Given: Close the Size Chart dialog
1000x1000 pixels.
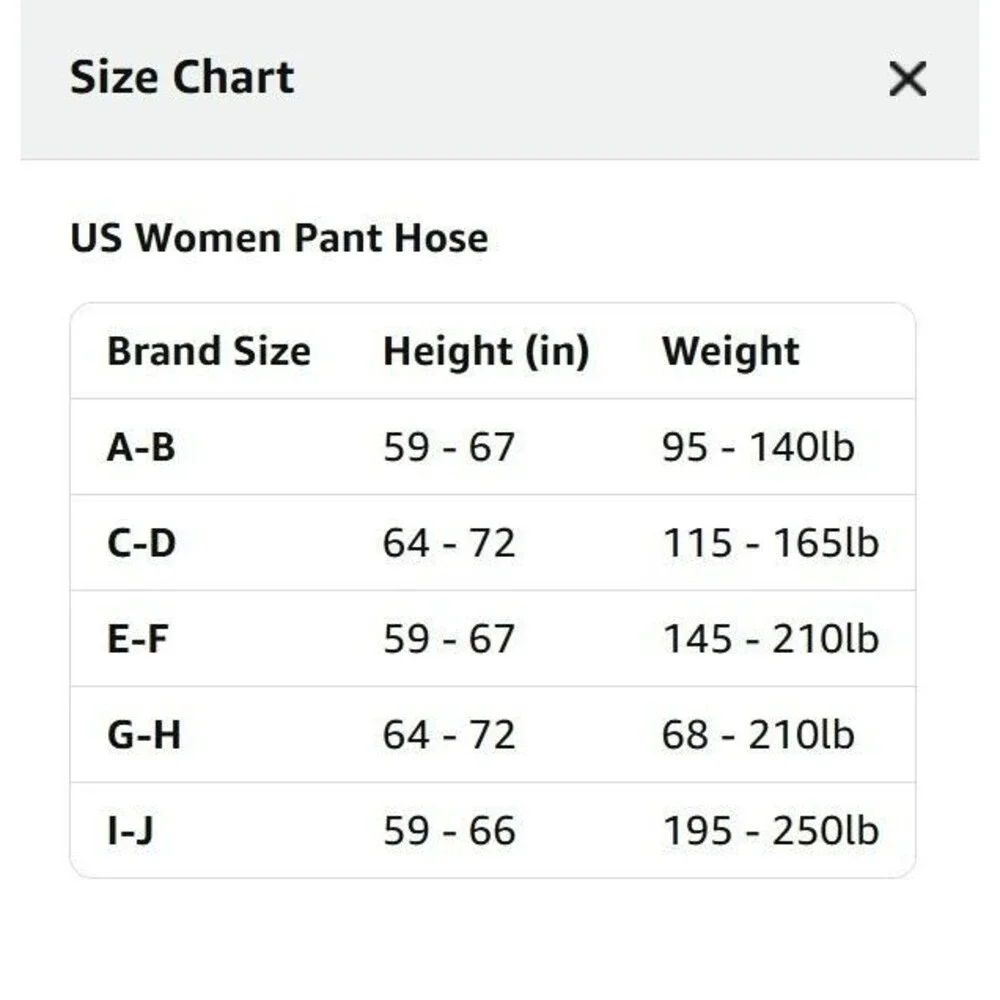Looking at the screenshot, I should [908, 79].
